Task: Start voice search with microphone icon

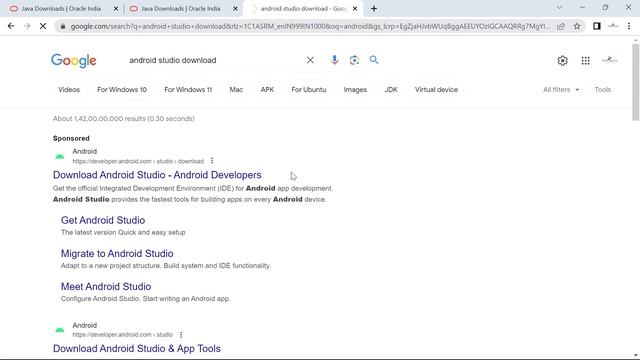Action: [x=334, y=60]
